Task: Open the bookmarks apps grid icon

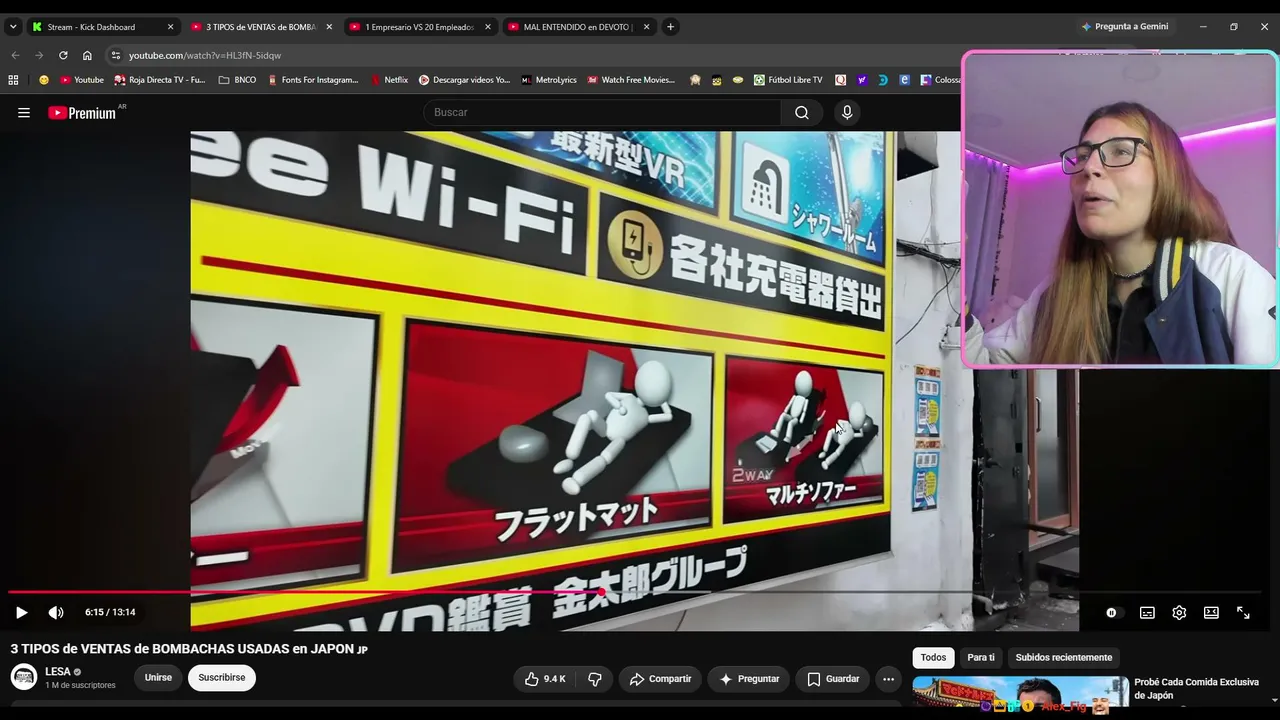Action: click(x=13, y=80)
